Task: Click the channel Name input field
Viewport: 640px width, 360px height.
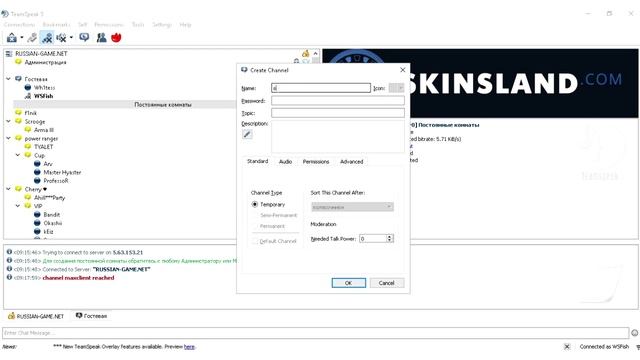Action: [321, 88]
